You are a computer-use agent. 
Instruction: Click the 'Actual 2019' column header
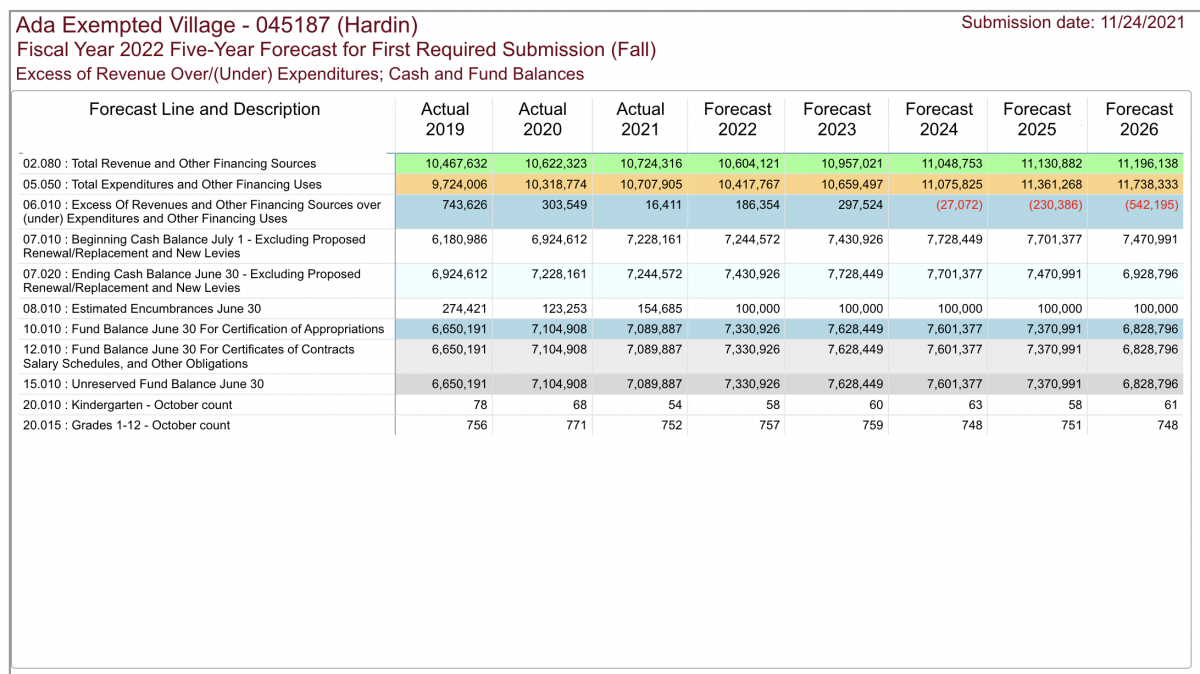(x=445, y=119)
